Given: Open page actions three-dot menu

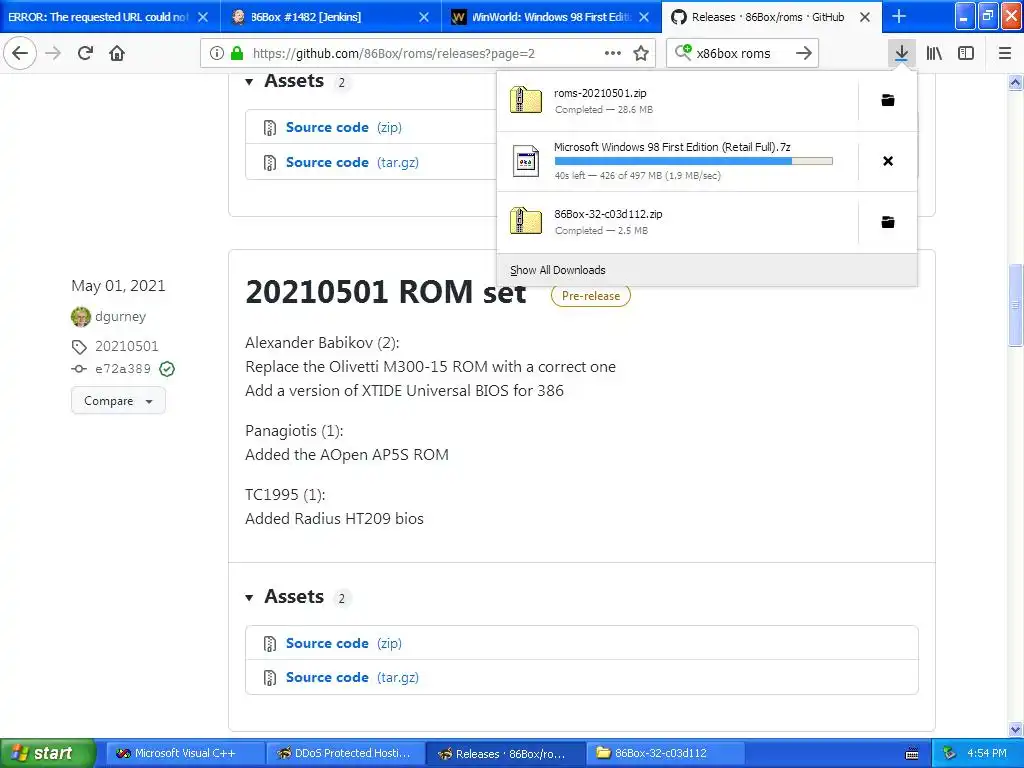Looking at the screenshot, I should tap(613, 53).
